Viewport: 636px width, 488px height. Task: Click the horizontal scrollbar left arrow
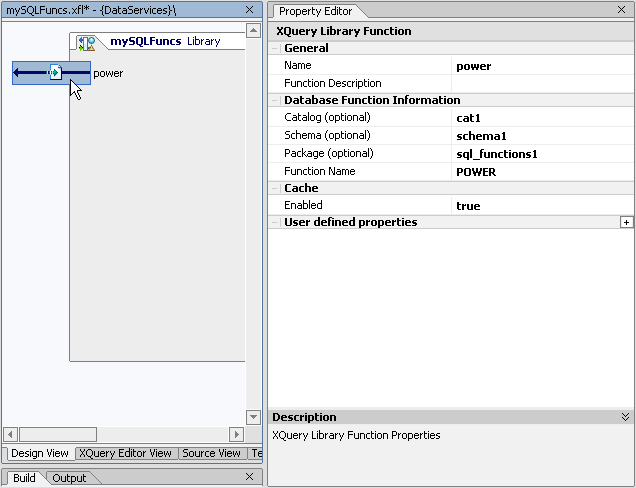tap(11, 434)
